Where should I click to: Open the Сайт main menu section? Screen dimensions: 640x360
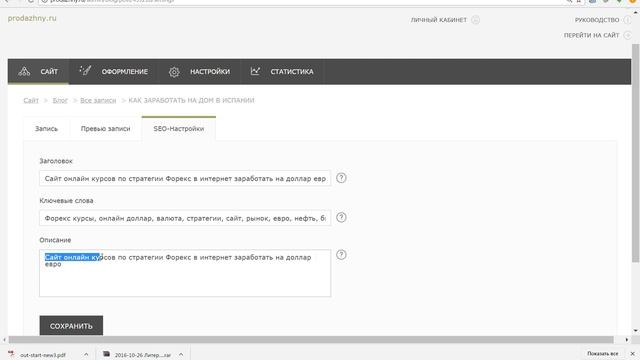click(x=38, y=71)
